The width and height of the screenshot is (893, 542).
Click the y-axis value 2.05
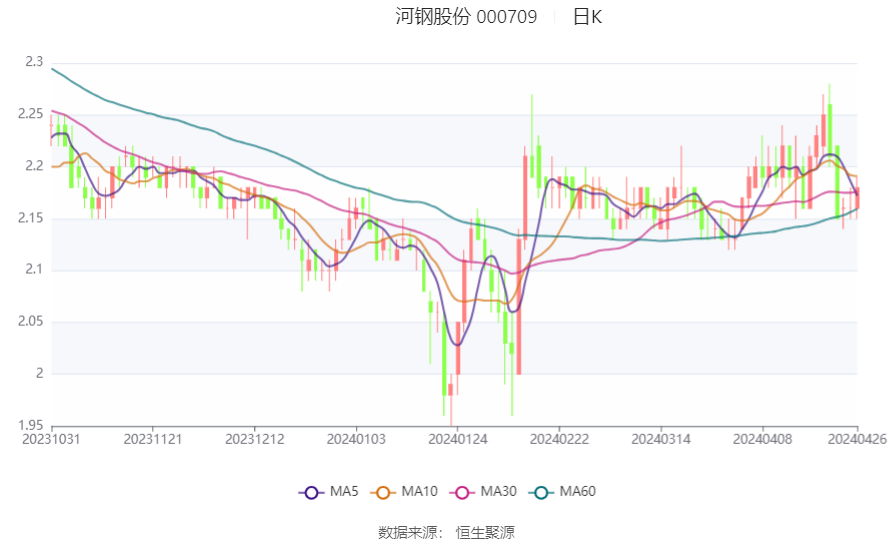pyautogui.click(x=31, y=322)
